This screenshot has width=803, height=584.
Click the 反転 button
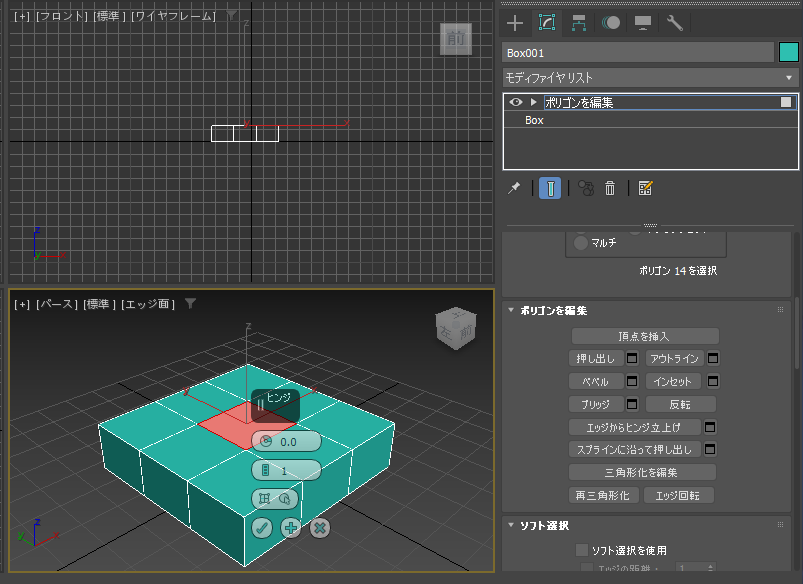(681, 404)
